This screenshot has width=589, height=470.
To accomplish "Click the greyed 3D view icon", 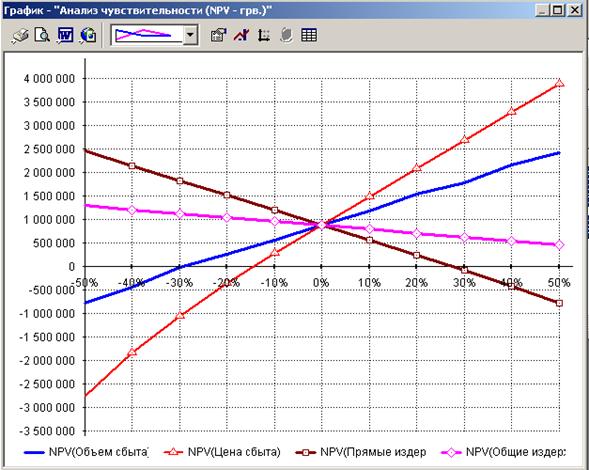I will point(286,35).
